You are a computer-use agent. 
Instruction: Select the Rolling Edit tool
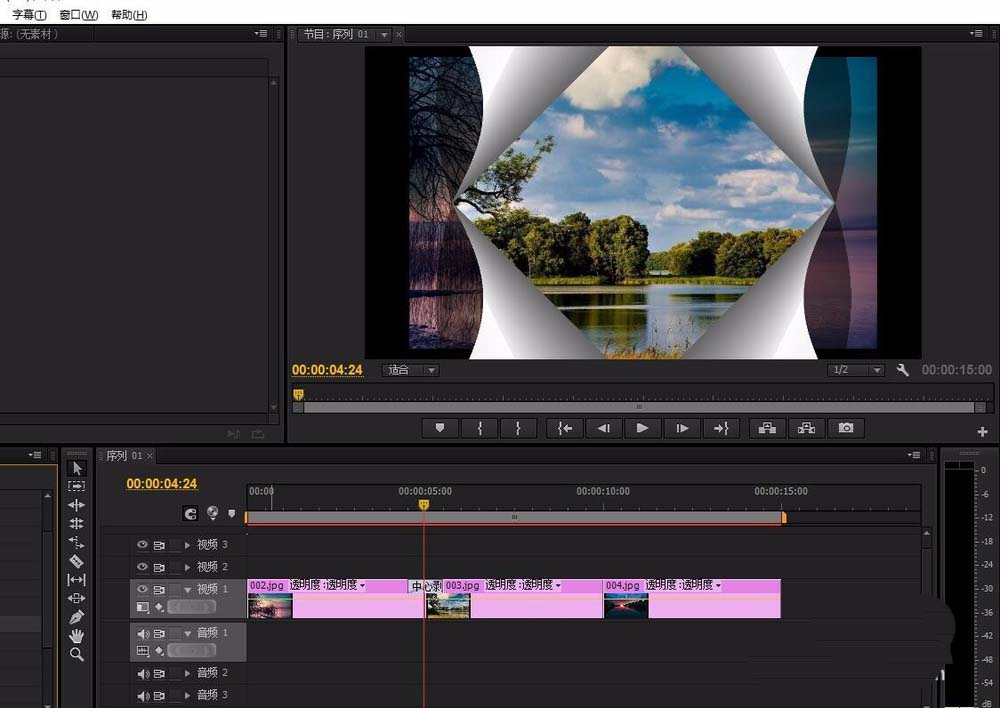[x=77, y=523]
